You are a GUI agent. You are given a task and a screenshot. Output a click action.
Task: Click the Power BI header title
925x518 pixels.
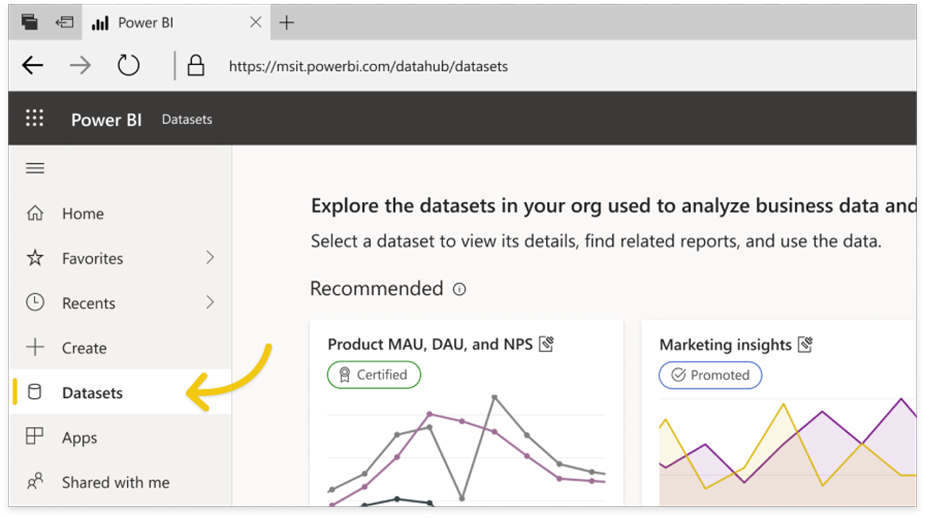(x=106, y=120)
